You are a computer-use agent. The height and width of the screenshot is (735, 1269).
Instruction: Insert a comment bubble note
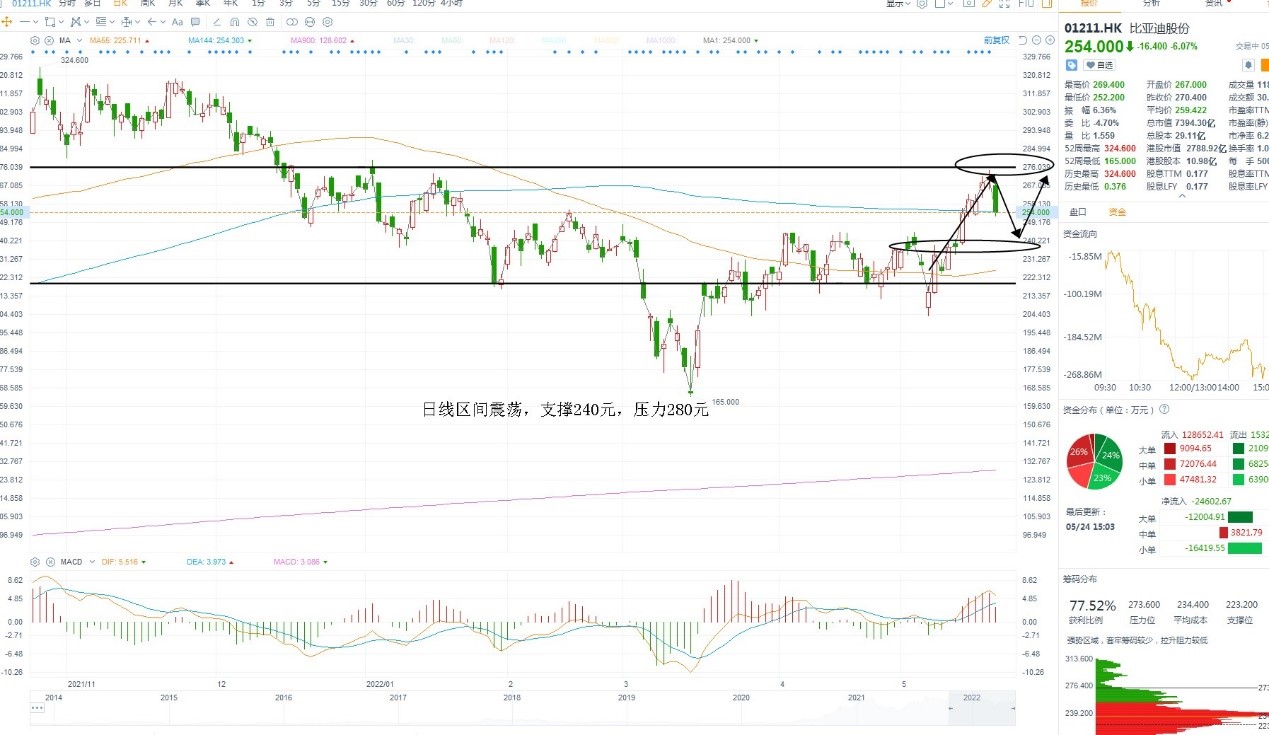click(x=195, y=22)
